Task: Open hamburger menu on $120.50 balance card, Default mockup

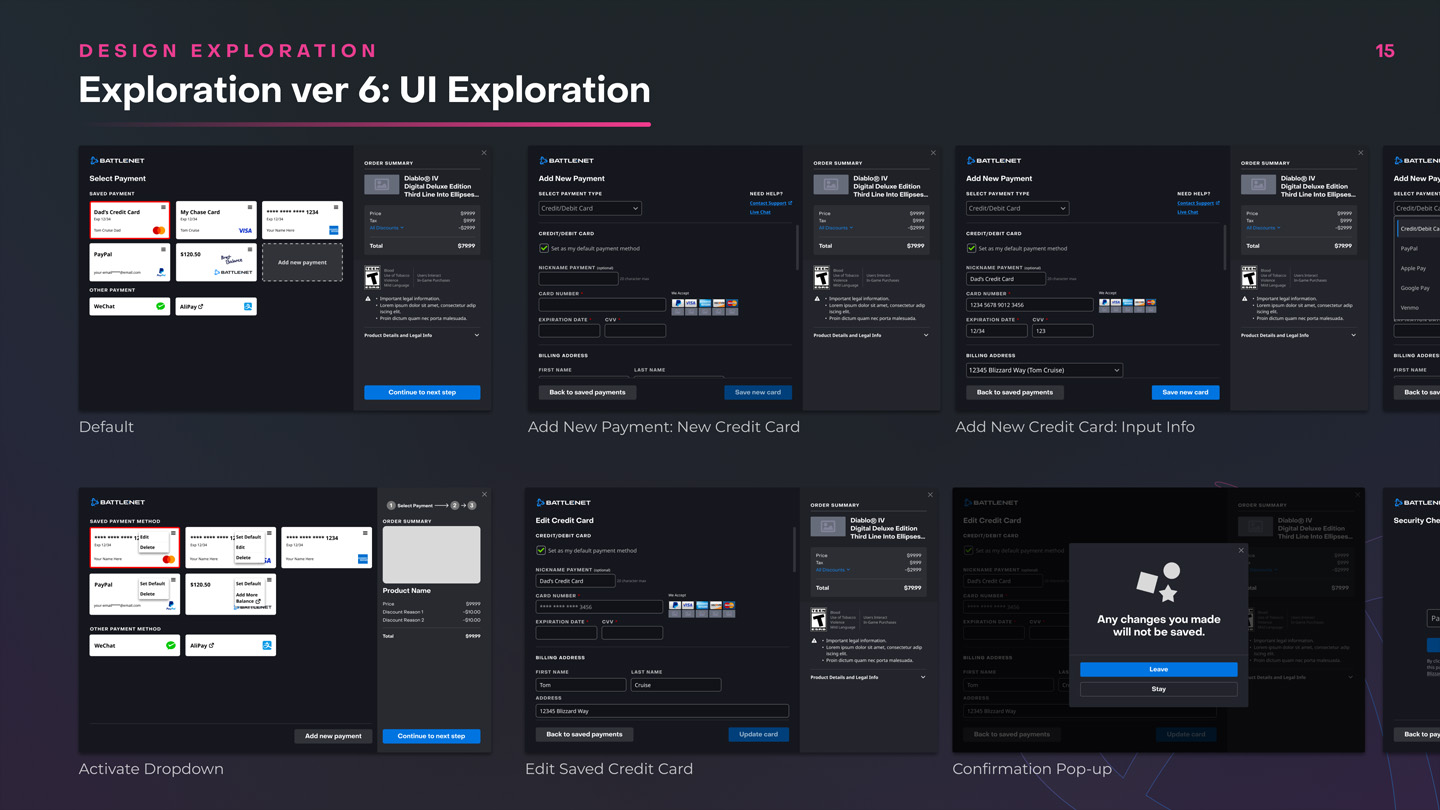Action: tap(250, 250)
